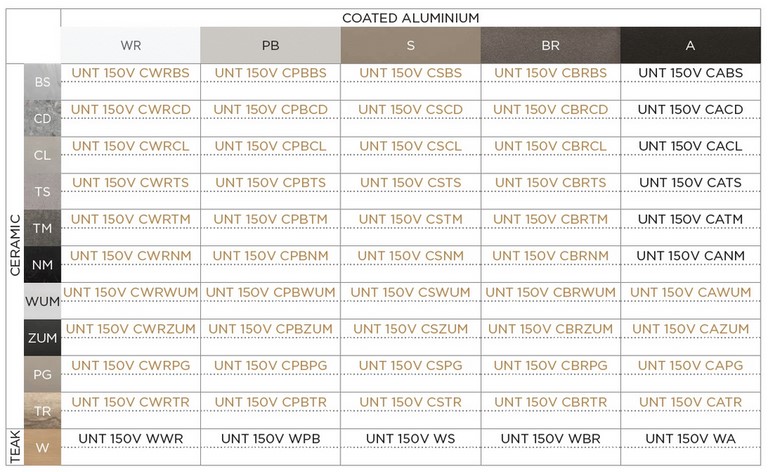The height and width of the screenshot is (472, 768).
Task: Click the S sand coating swatch
Action: pos(410,46)
